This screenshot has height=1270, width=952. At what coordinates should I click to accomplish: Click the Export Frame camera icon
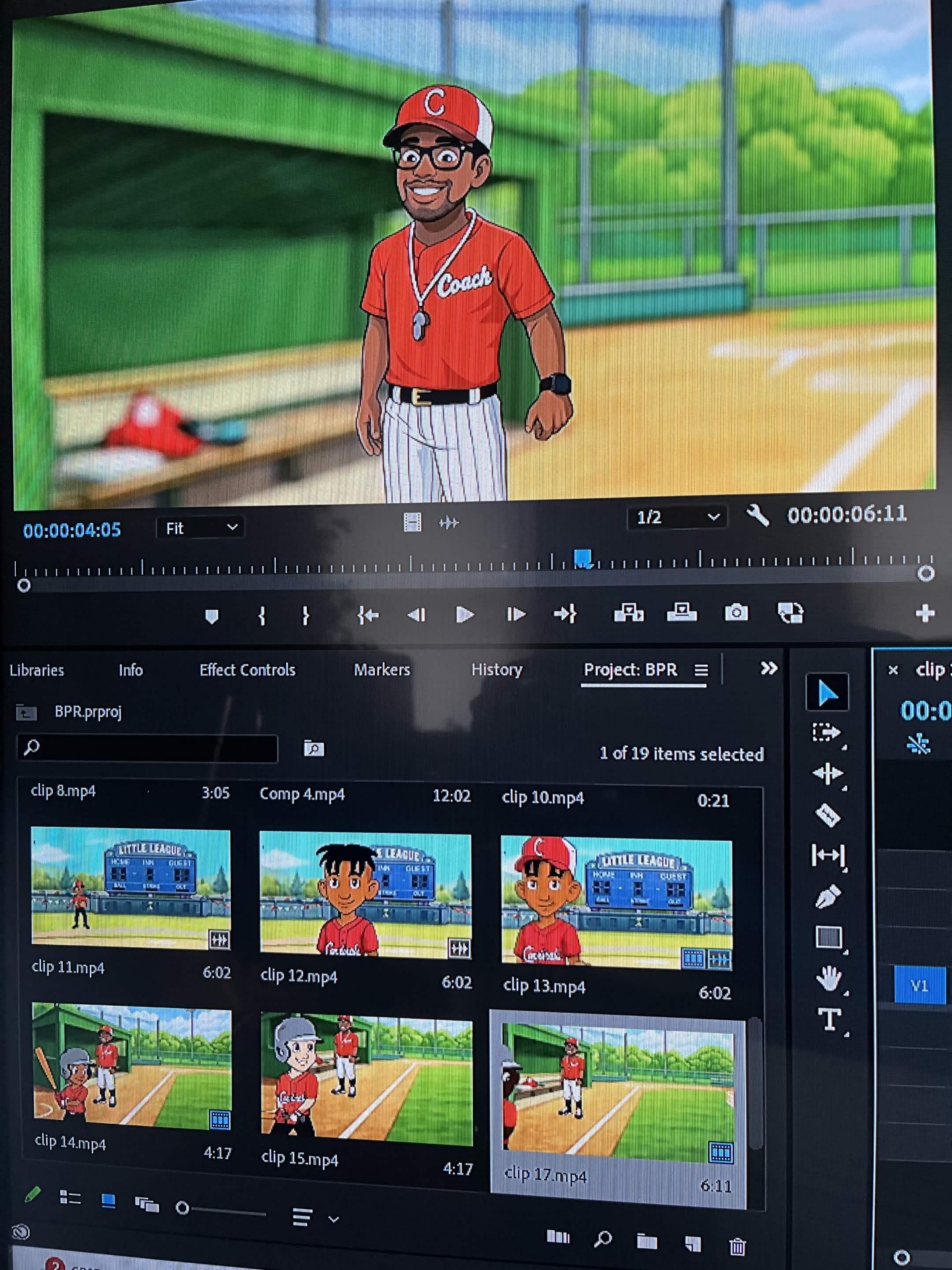pyautogui.click(x=736, y=613)
